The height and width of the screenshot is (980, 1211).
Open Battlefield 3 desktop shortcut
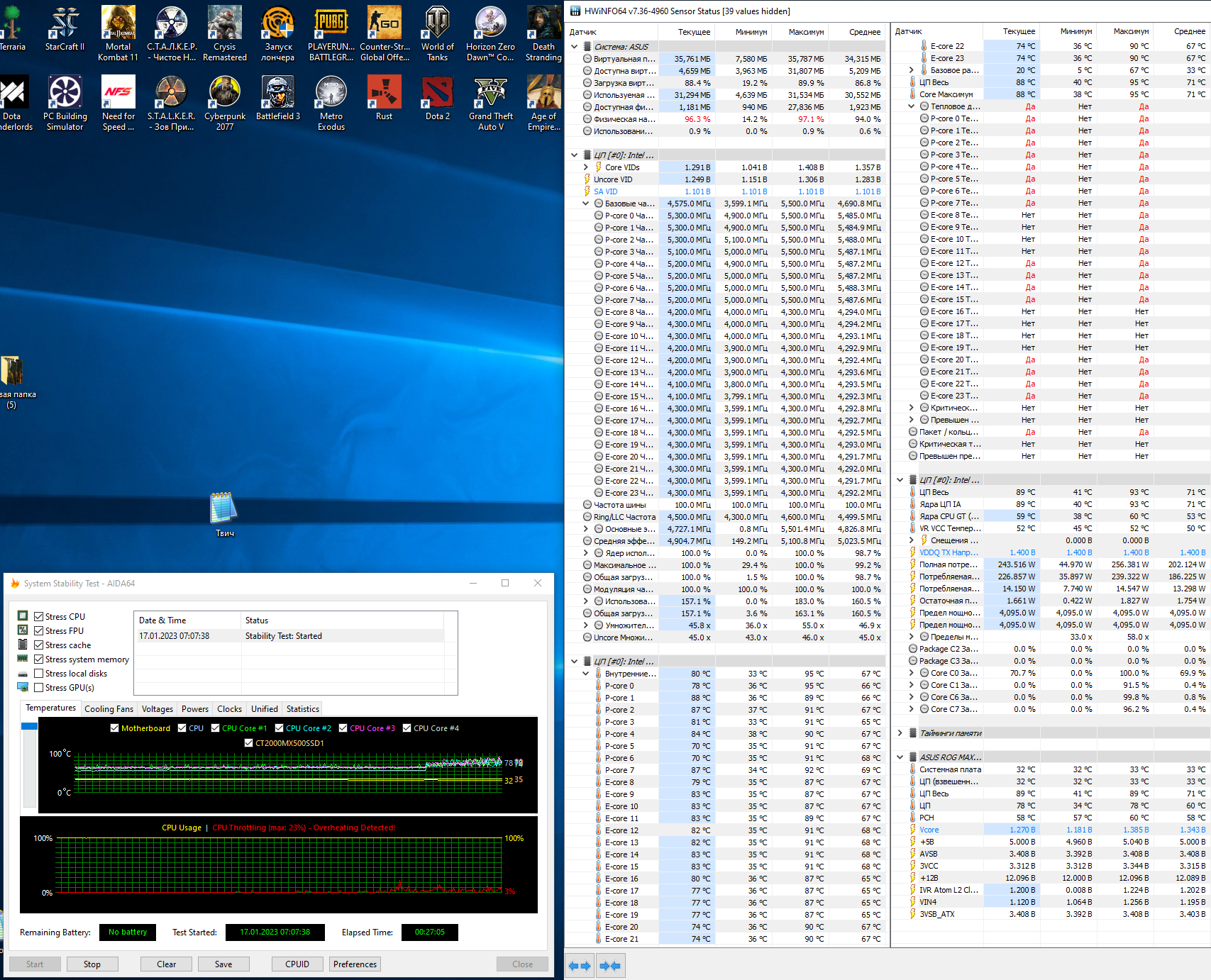click(x=278, y=99)
